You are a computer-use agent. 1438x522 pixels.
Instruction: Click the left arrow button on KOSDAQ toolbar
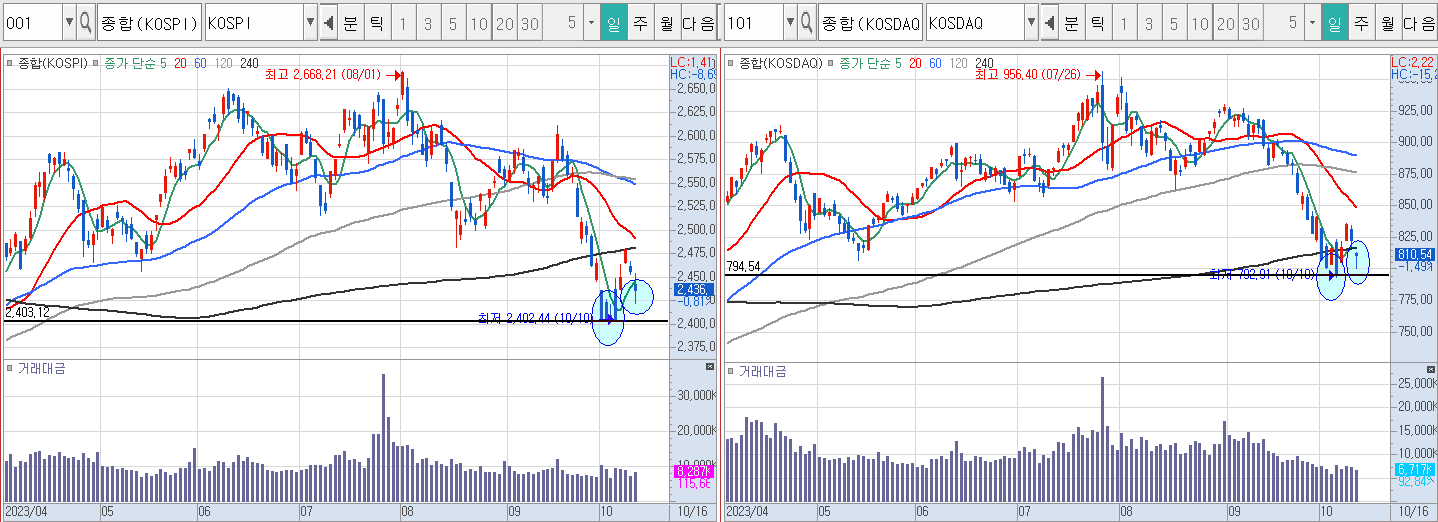point(1049,22)
